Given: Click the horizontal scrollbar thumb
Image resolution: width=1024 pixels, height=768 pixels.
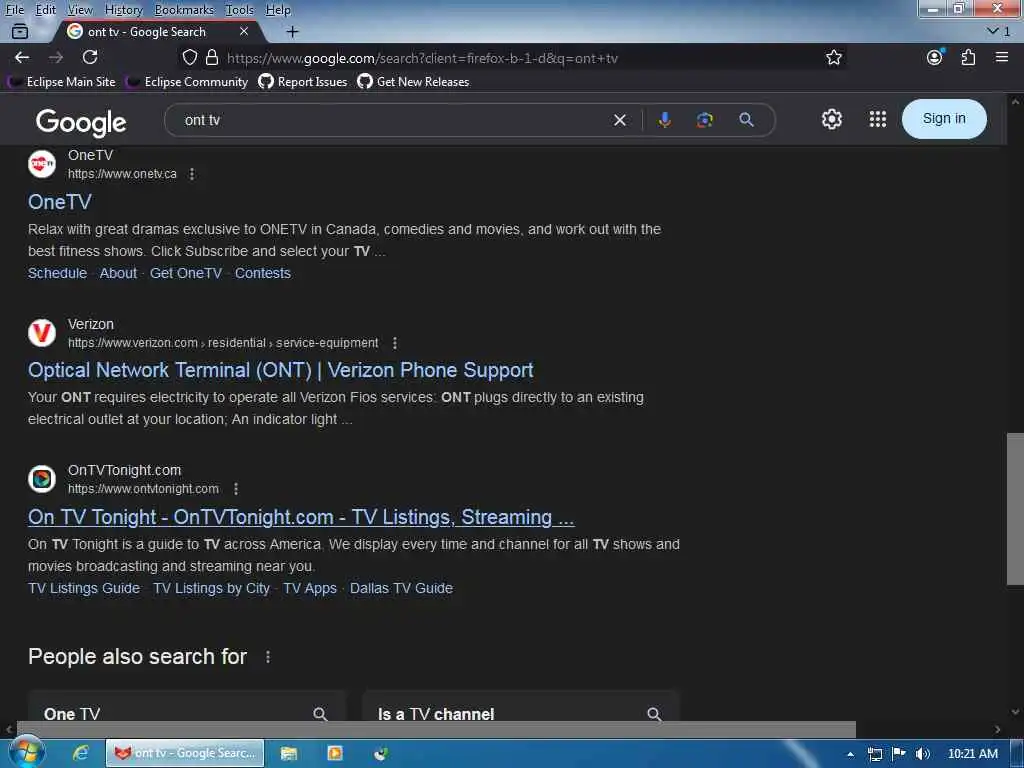Looking at the screenshot, I should (436, 729).
